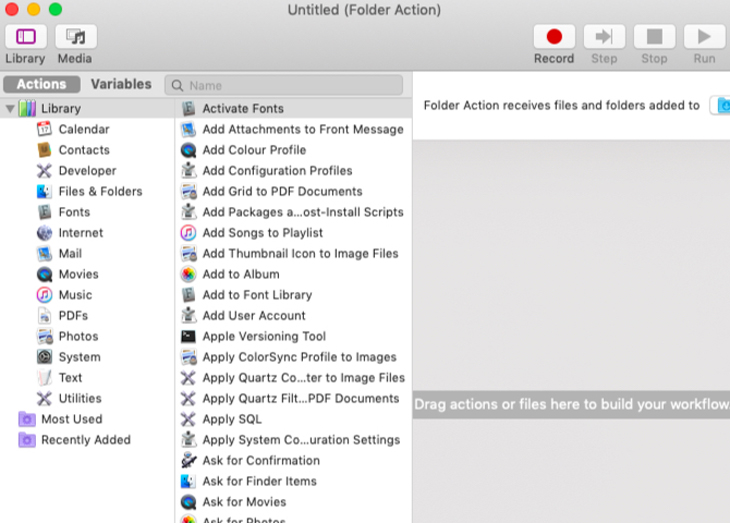Screen dimensions: 730x523
Task: Select the Photos category icon
Action: (x=44, y=336)
